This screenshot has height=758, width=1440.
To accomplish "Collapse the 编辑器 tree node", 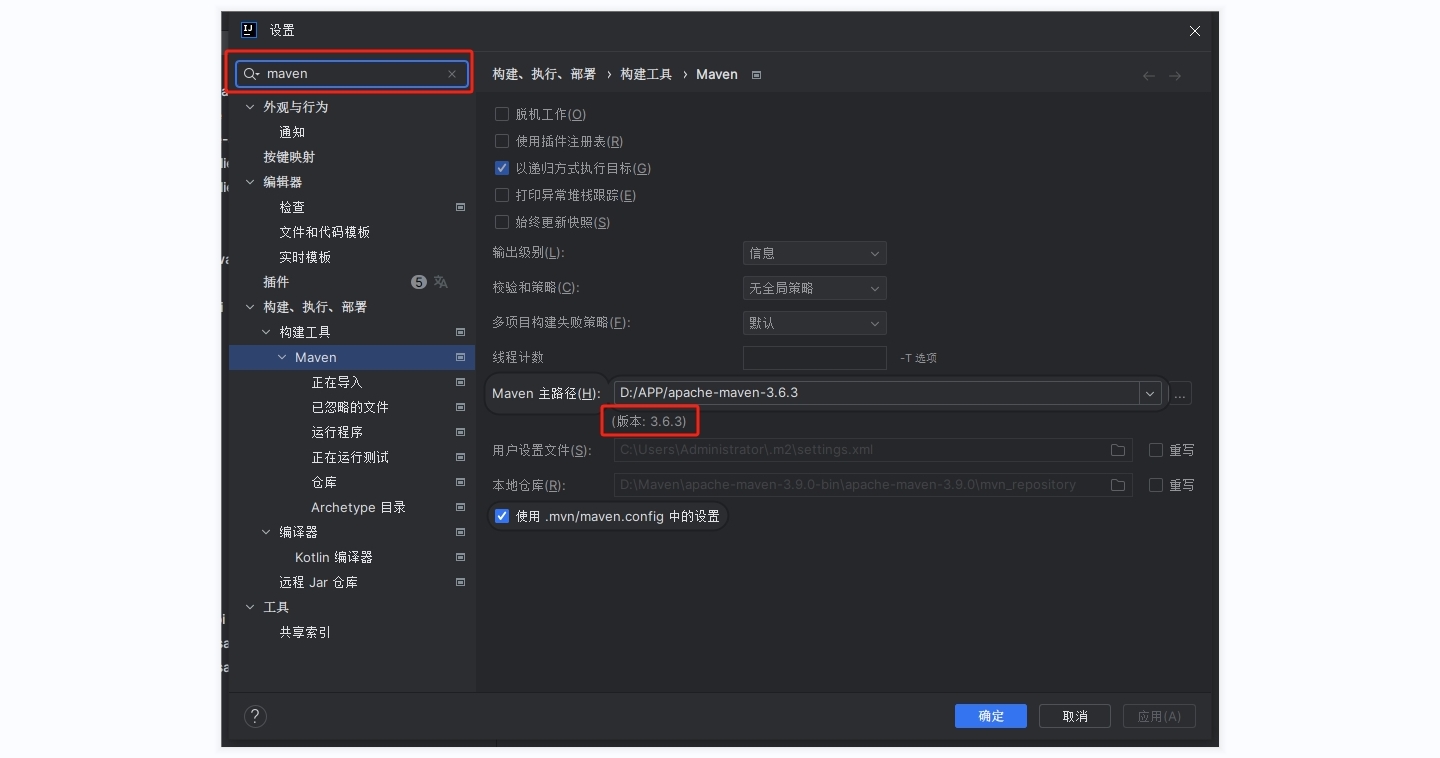I will [x=250, y=182].
